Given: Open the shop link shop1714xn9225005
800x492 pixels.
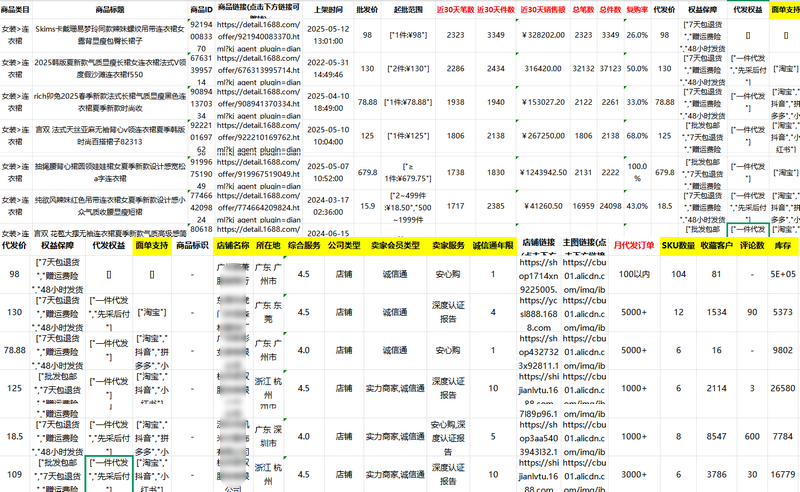Looking at the screenshot, I should [538, 275].
